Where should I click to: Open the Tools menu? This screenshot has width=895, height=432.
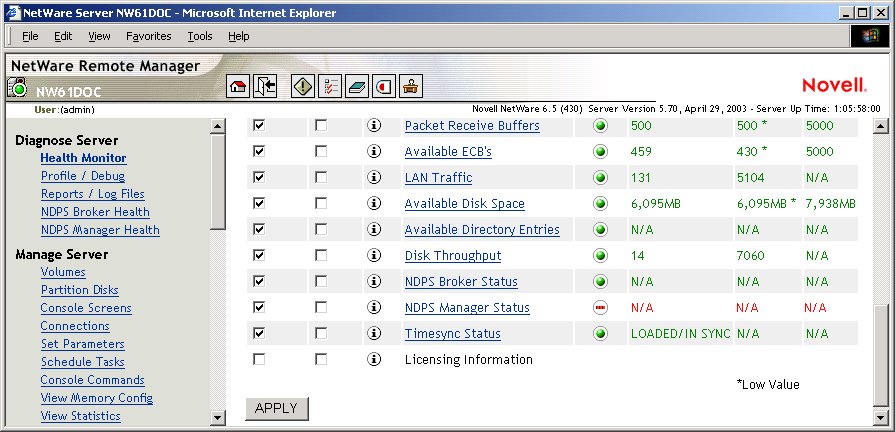[200, 37]
